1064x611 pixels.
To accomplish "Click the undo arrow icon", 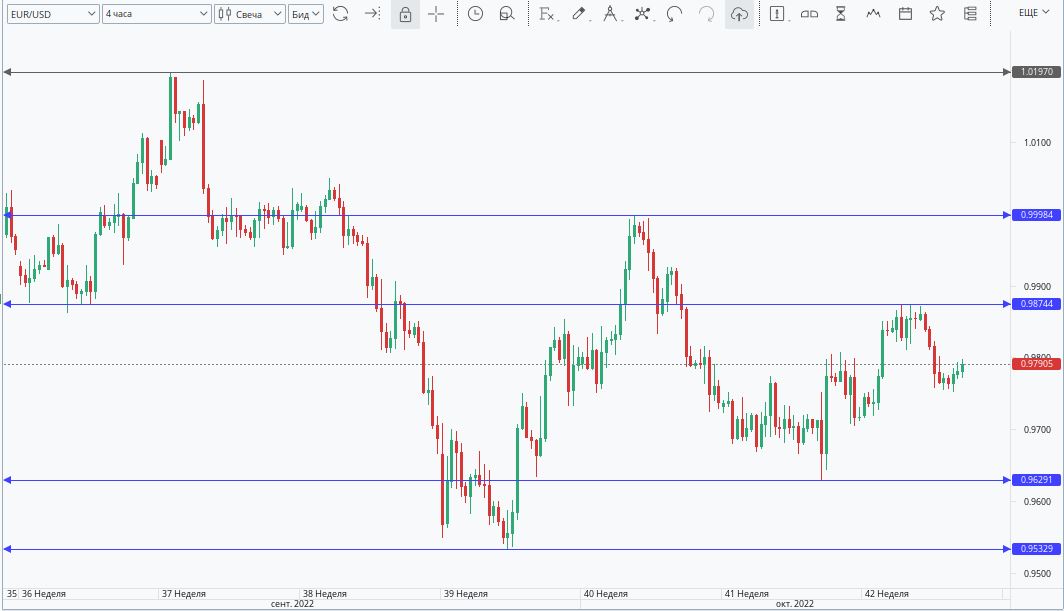I will point(674,14).
